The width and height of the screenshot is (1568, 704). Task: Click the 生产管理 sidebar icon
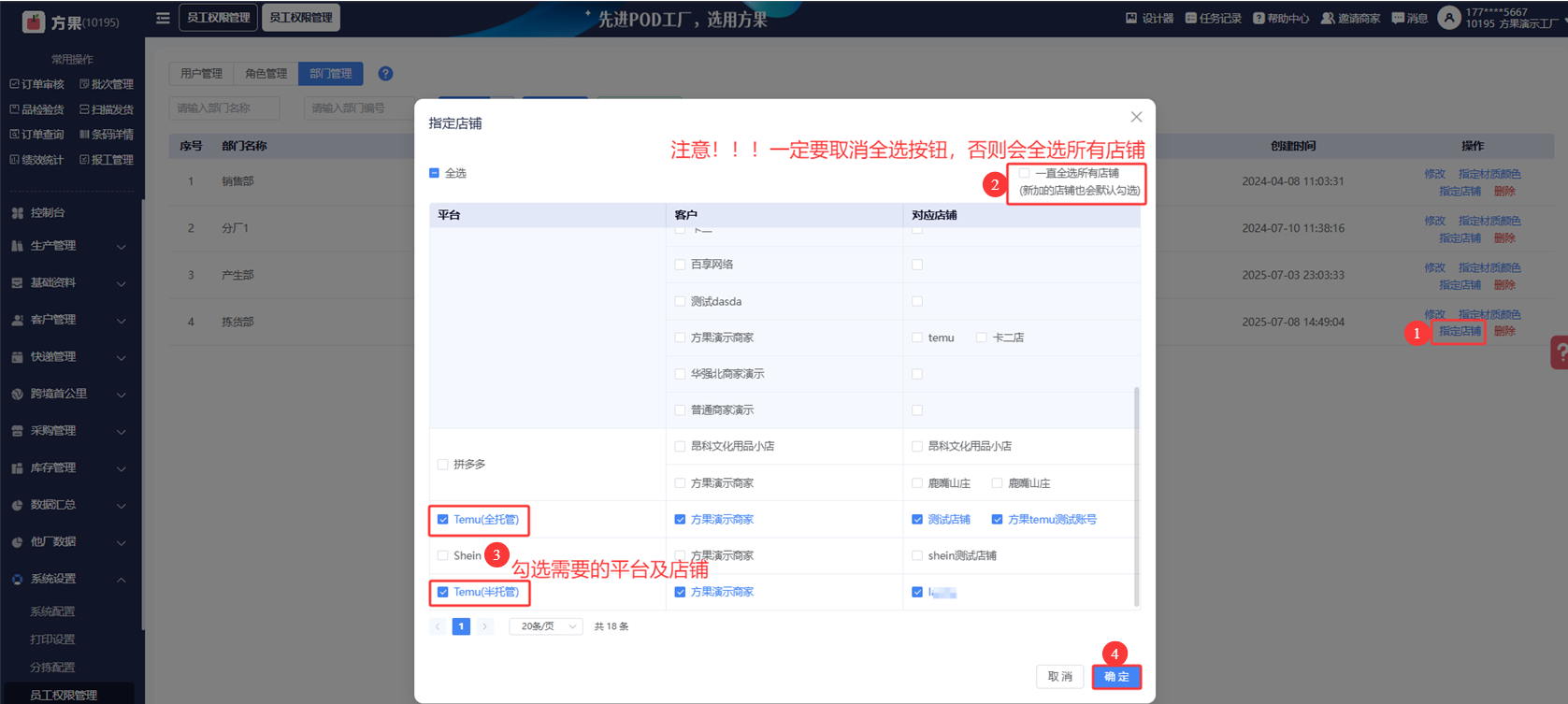pyautogui.click(x=17, y=246)
